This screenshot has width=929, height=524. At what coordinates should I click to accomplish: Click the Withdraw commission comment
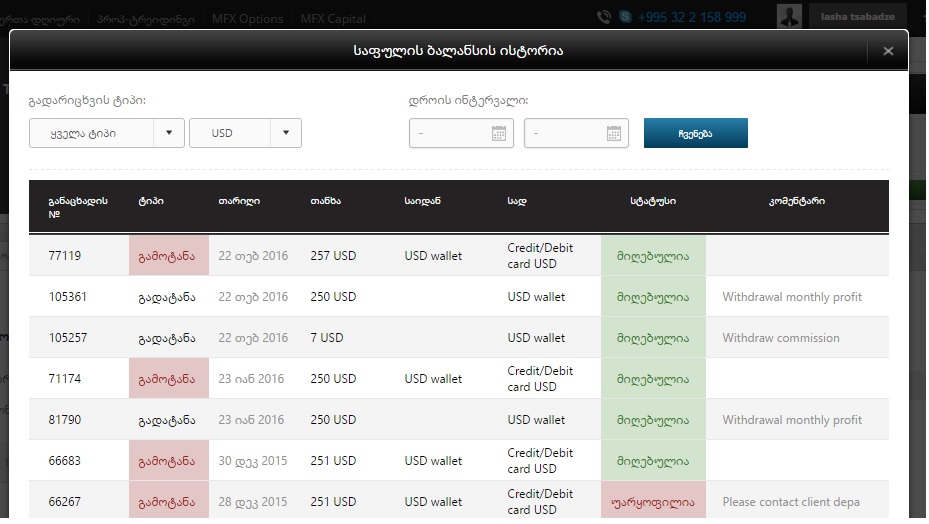pos(781,337)
